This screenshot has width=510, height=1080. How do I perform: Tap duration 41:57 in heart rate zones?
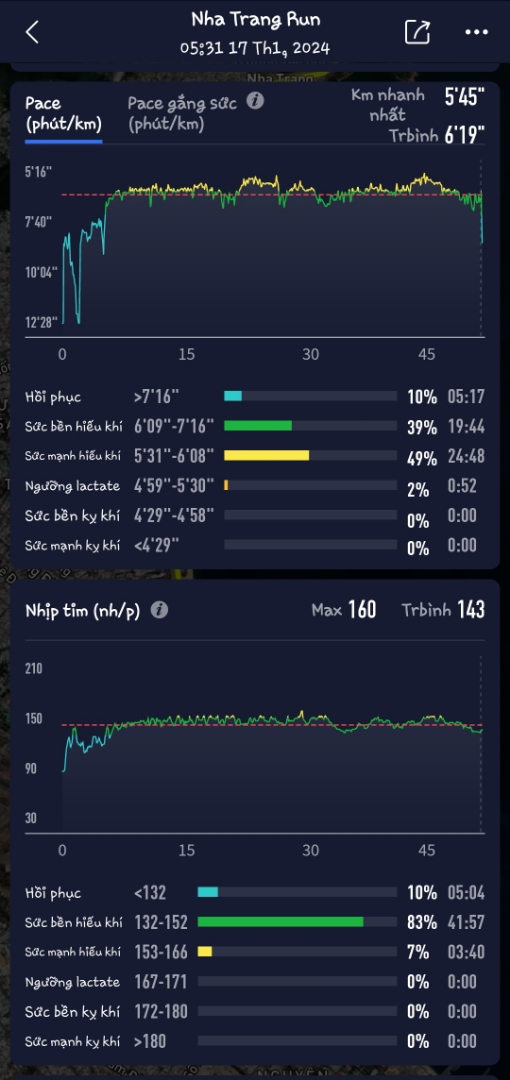(x=466, y=922)
